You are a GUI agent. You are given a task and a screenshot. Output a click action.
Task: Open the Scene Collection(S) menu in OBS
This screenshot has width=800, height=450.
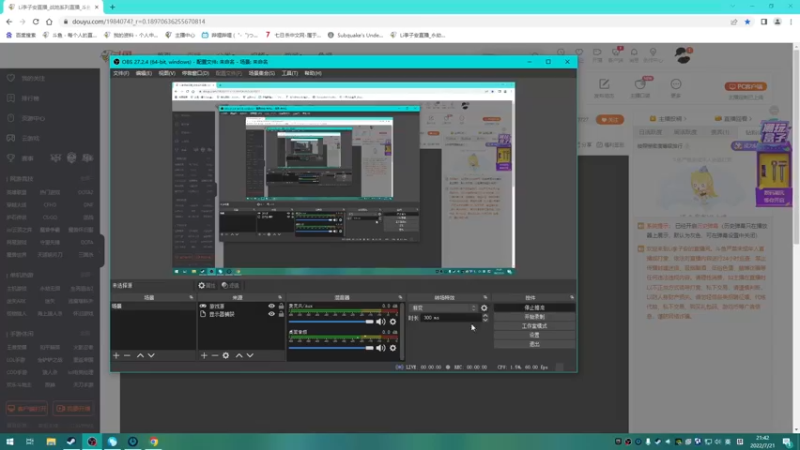(x=261, y=73)
